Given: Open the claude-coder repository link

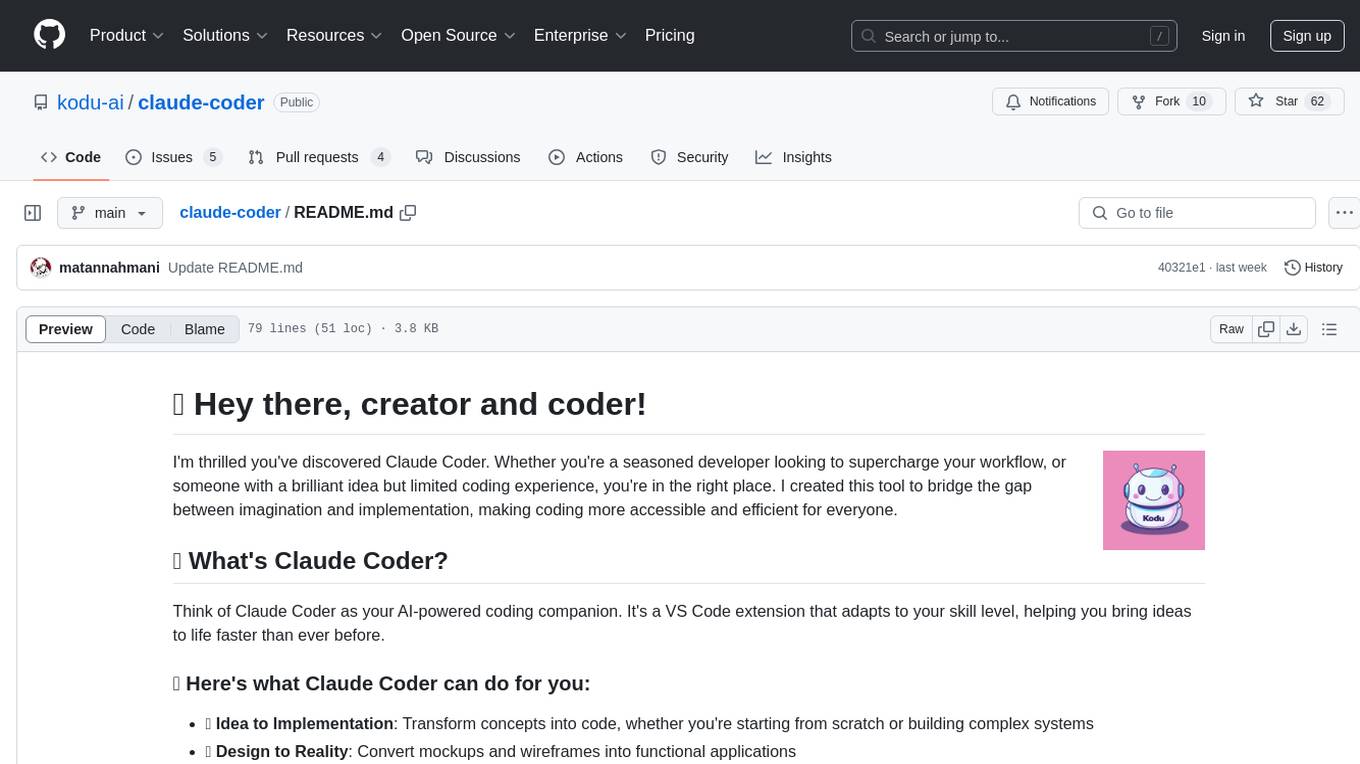Looking at the screenshot, I should coord(201,102).
